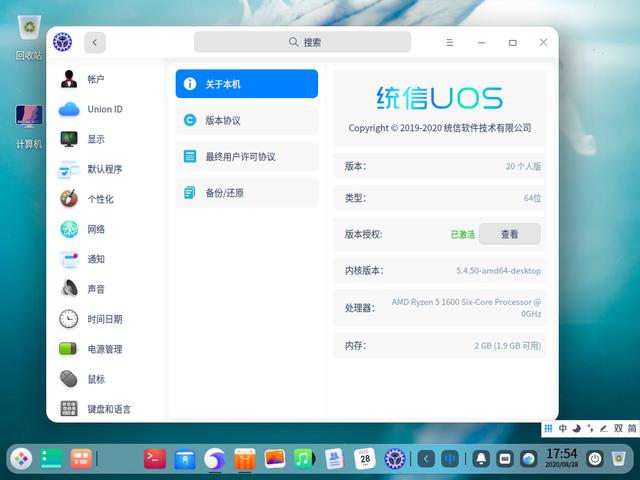
Task: Open the power shutdown button in dock
Action: pyautogui.click(x=595, y=459)
